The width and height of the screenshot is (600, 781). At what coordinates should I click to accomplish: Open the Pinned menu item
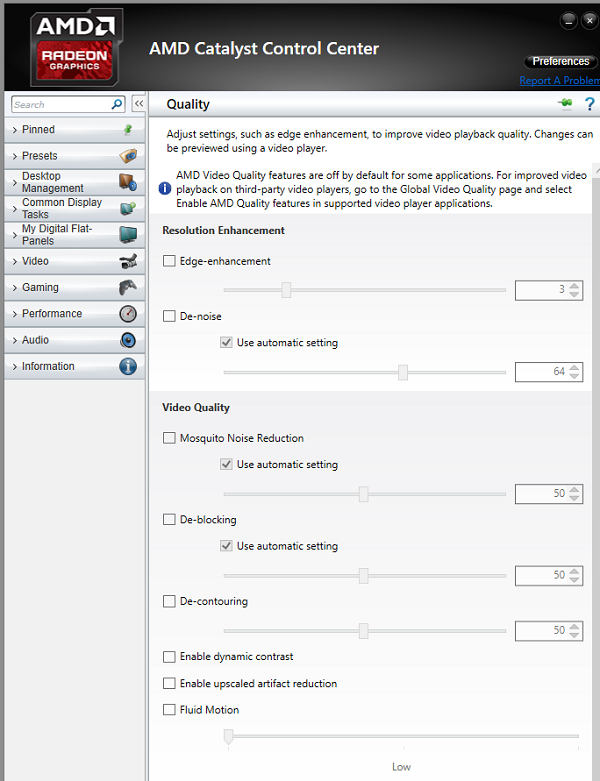75,130
